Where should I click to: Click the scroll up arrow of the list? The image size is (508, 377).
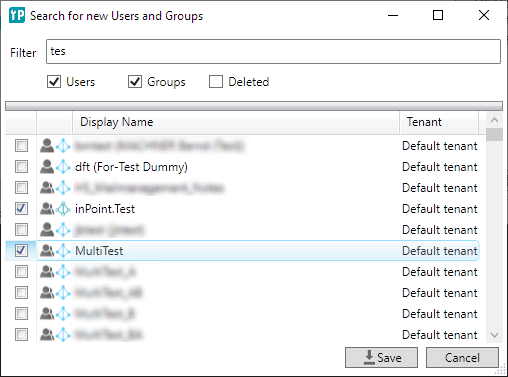click(494, 120)
